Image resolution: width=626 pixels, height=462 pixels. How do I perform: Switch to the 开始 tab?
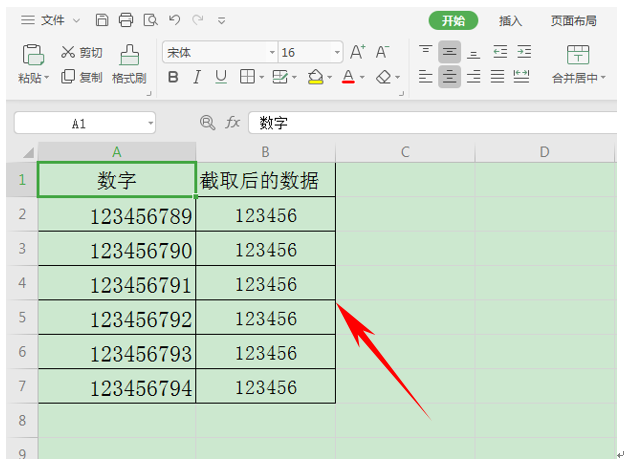(453, 20)
